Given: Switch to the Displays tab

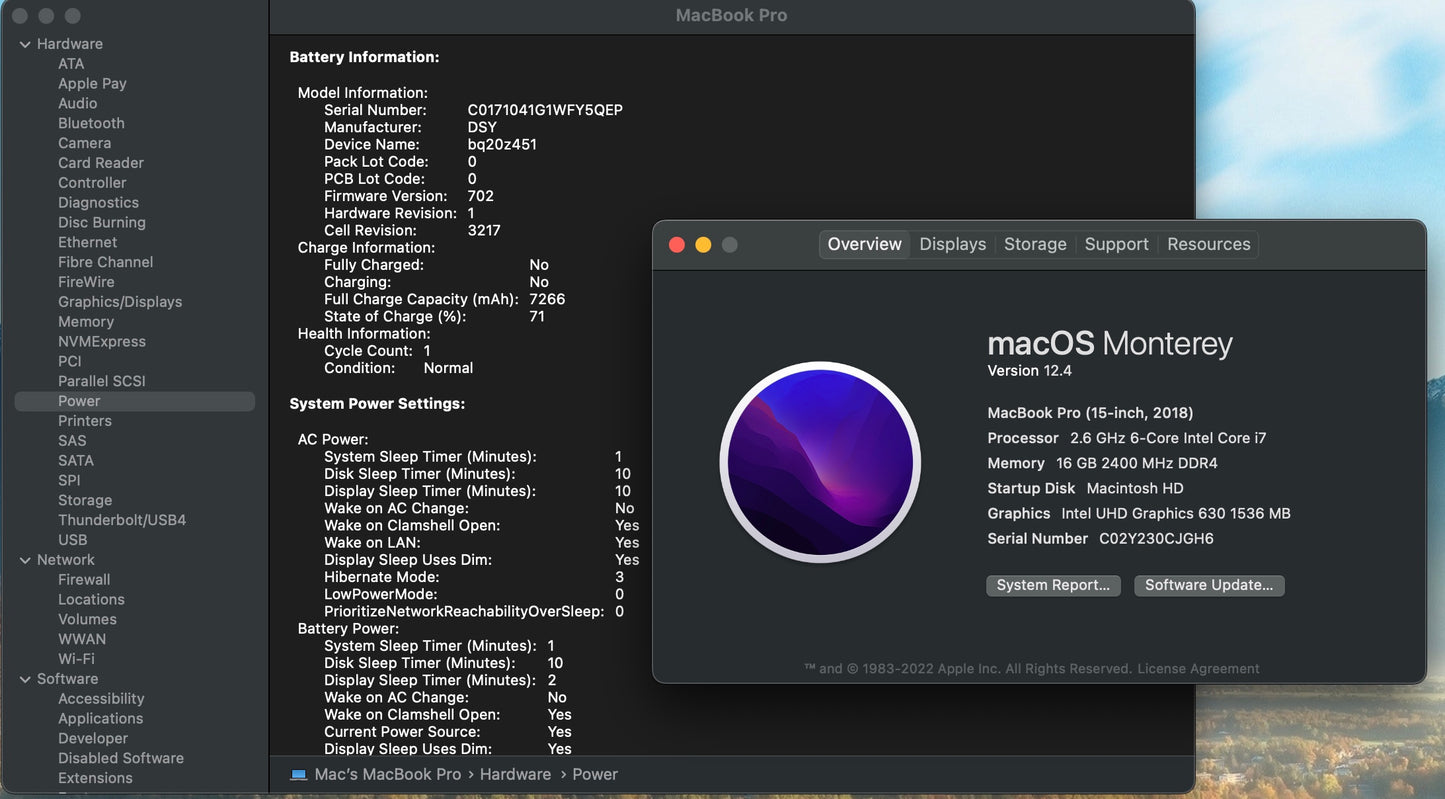Looking at the screenshot, I should [x=952, y=244].
